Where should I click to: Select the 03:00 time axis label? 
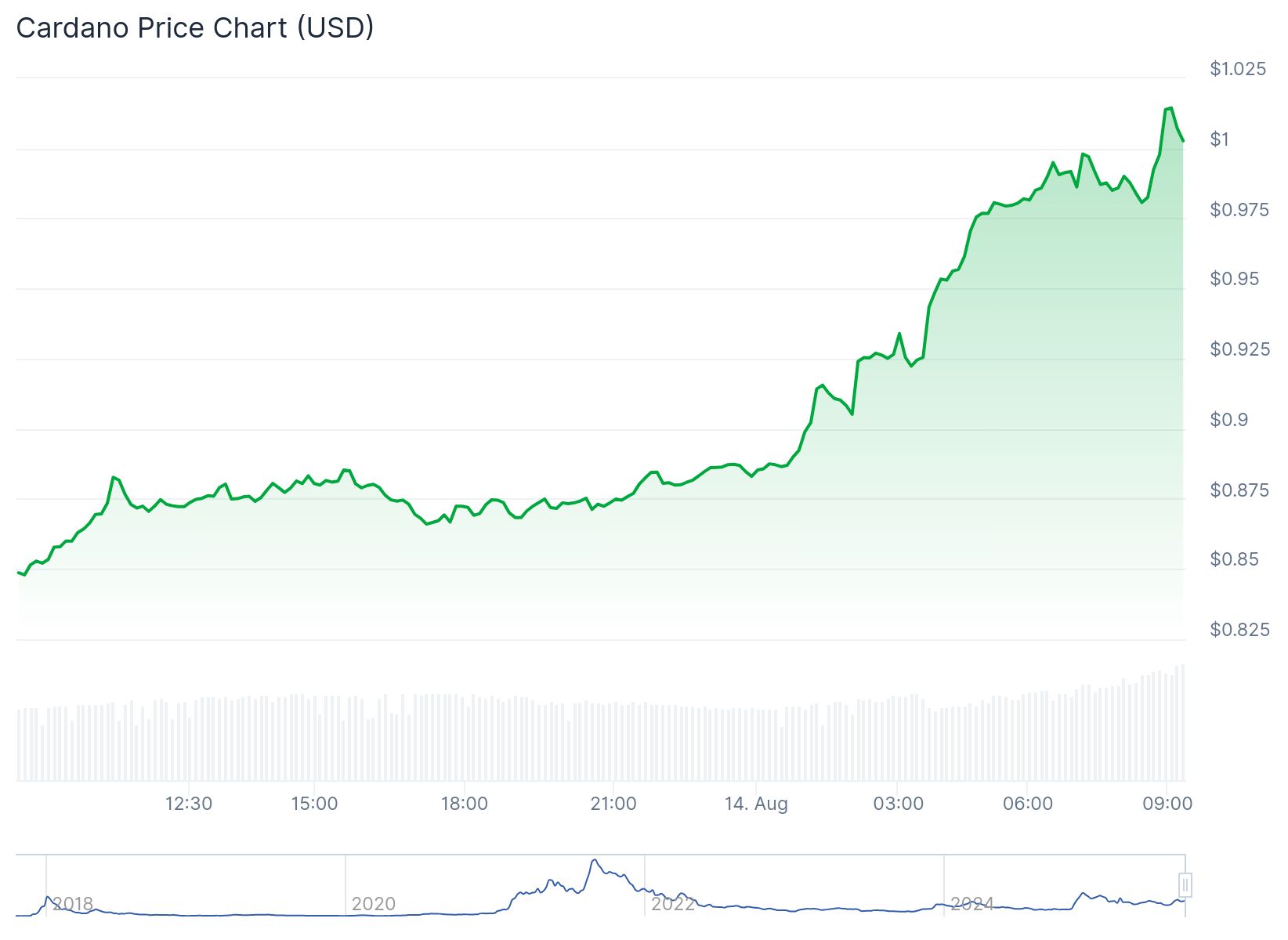(899, 804)
